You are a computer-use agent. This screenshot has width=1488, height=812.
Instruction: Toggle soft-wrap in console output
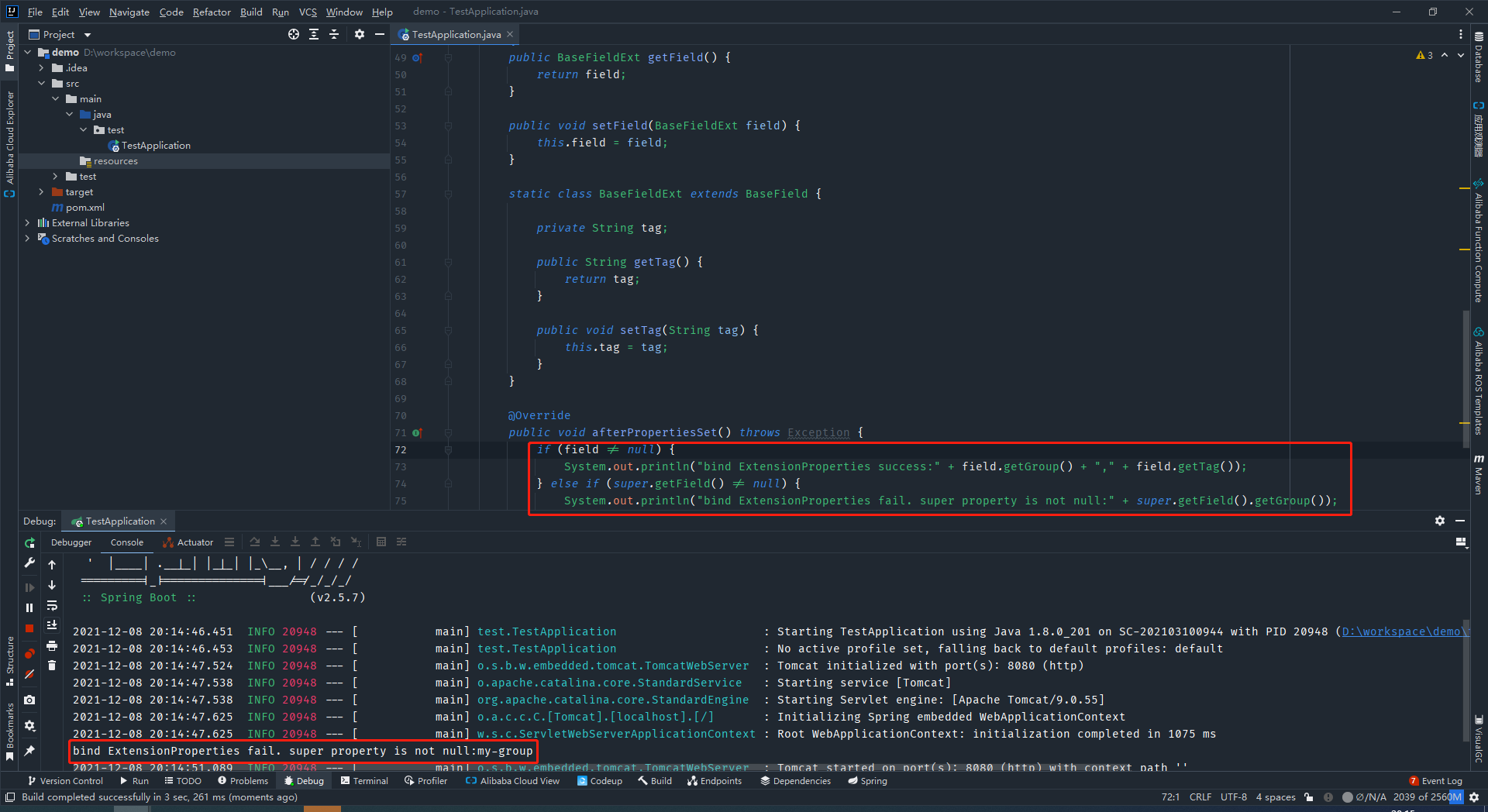52,605
